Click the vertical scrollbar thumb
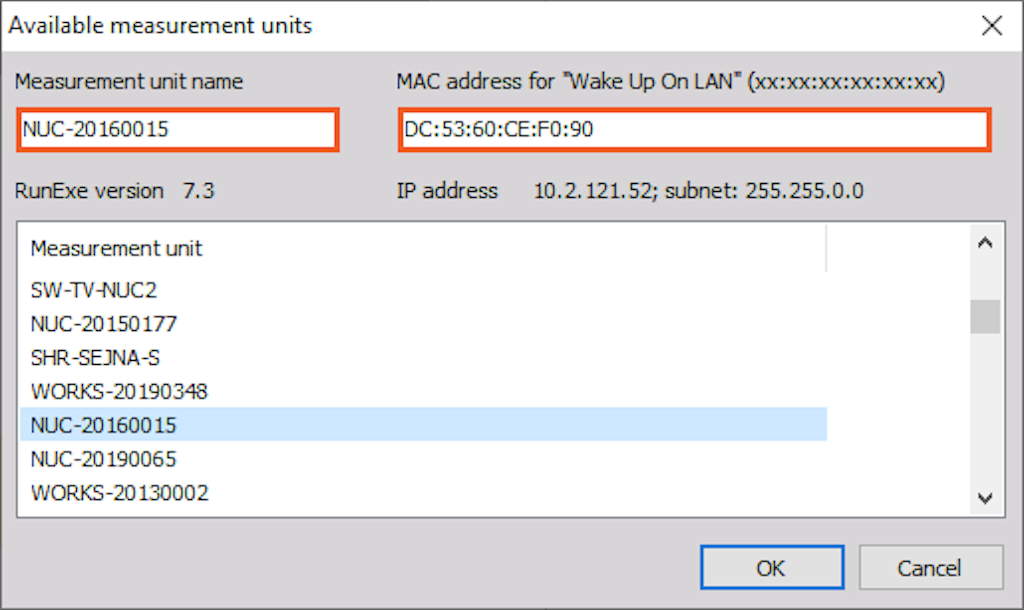This screenshot has height=610, width=1024. pos(985,317)
